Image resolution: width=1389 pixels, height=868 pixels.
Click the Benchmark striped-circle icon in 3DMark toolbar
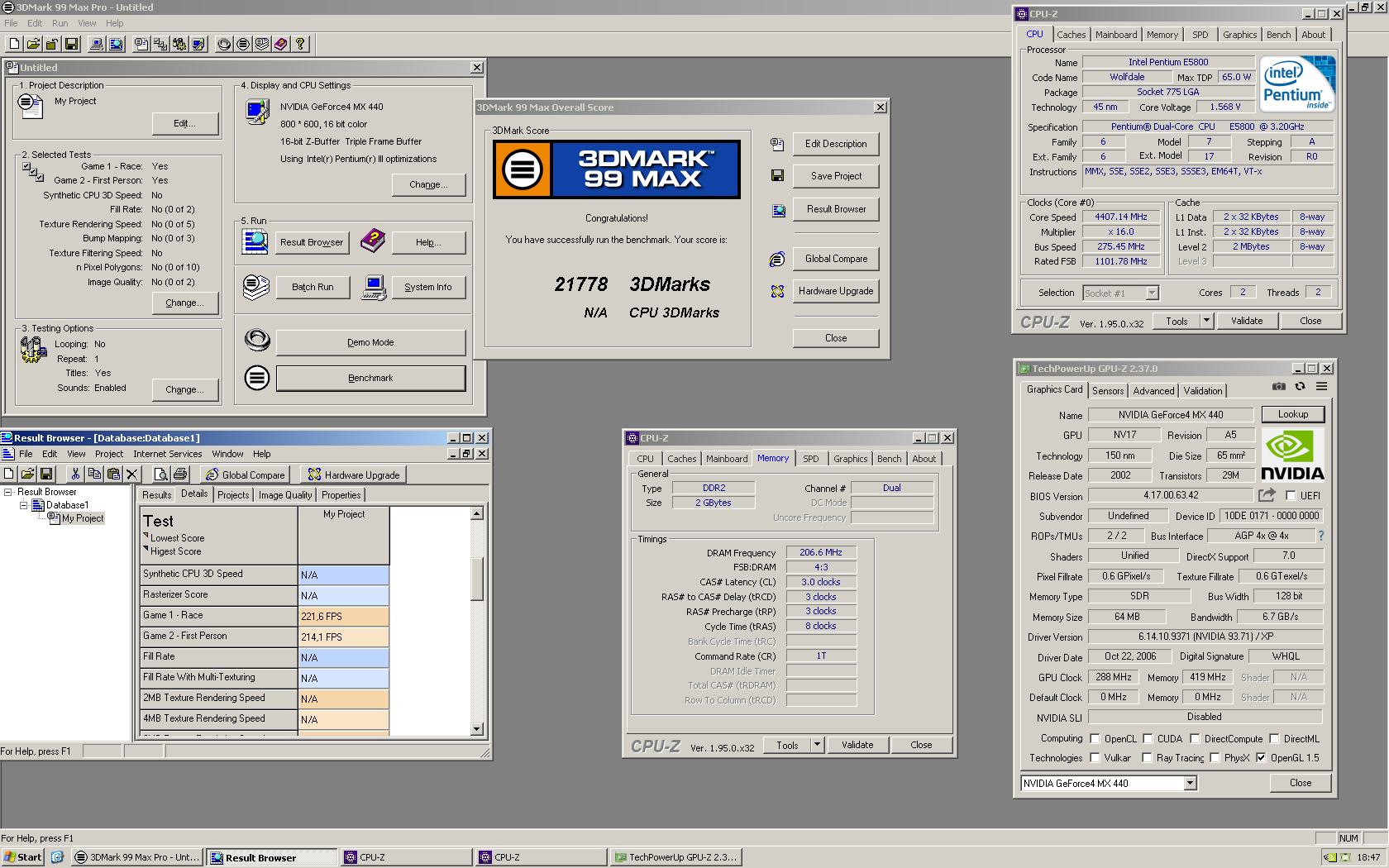click(243, 44)
